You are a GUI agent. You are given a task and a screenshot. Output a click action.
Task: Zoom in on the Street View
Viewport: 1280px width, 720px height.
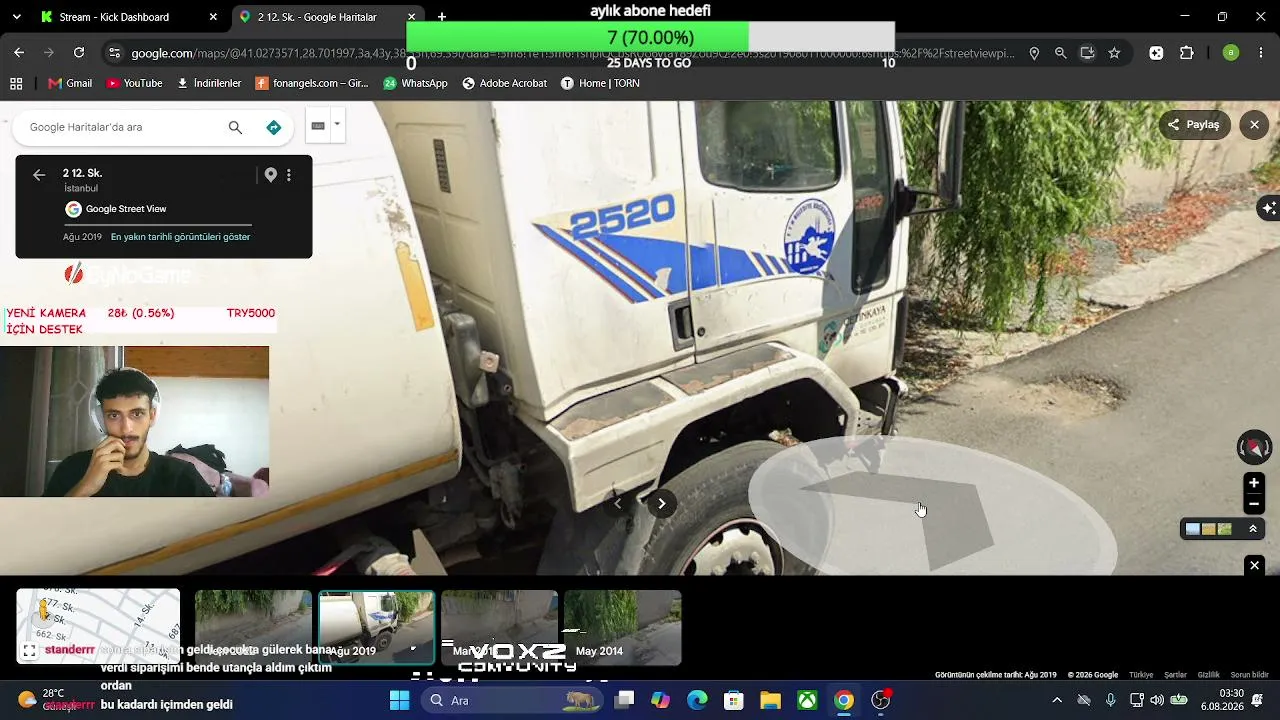(1254, 483)
